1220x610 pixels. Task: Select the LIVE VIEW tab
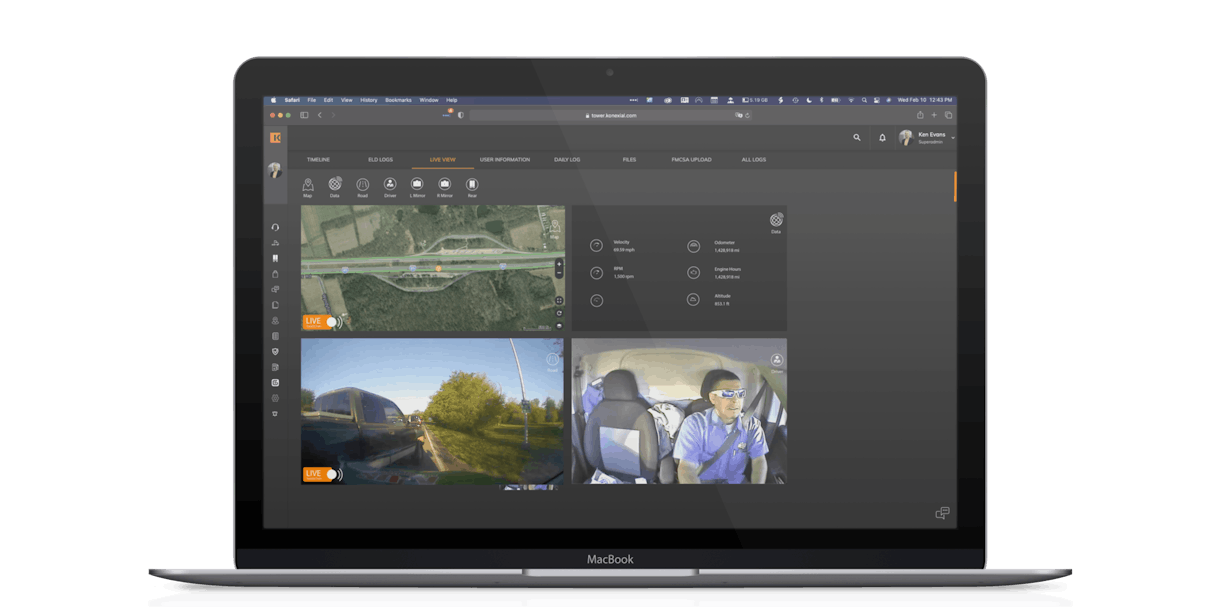[442, 160]
